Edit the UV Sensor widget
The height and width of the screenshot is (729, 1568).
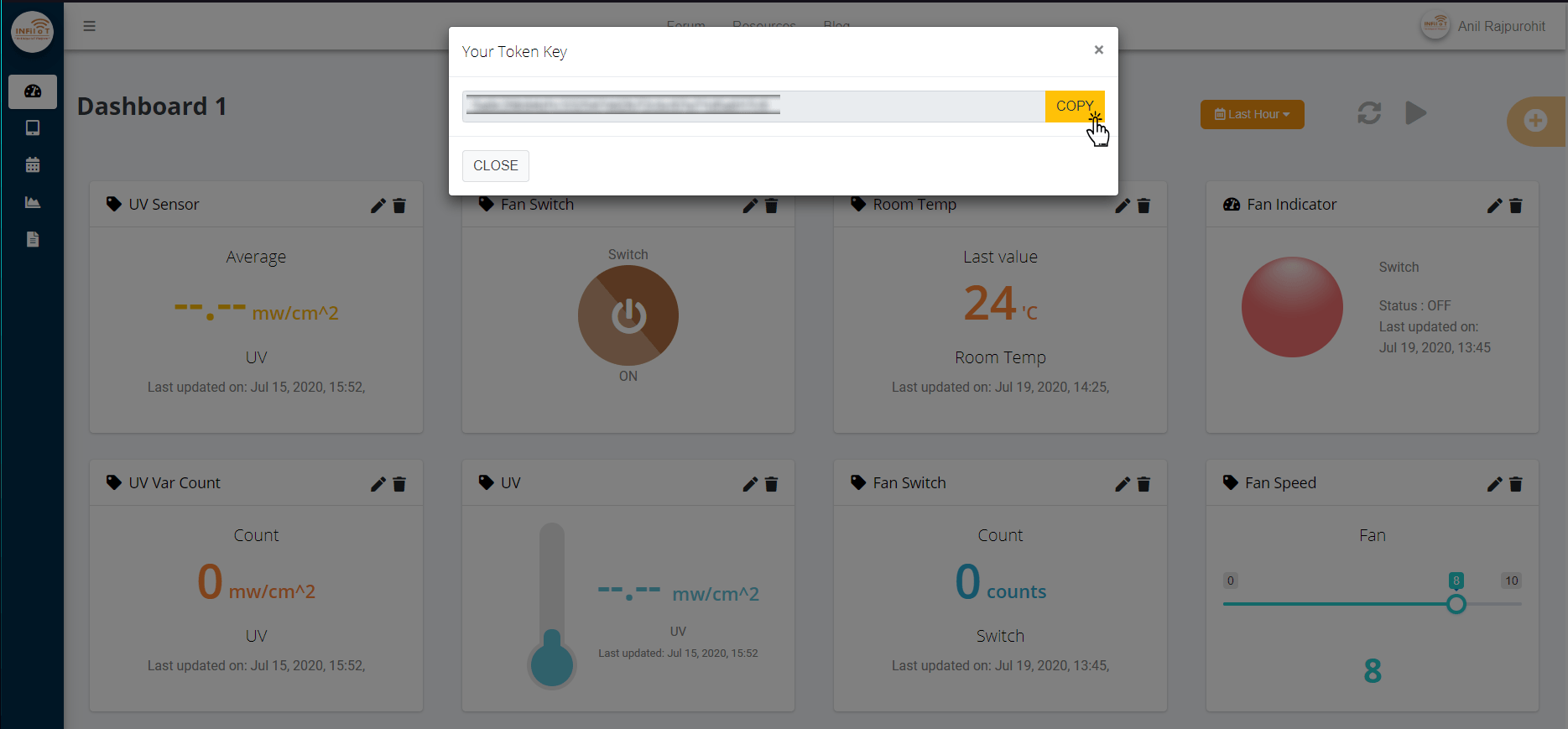pos(378,206)
